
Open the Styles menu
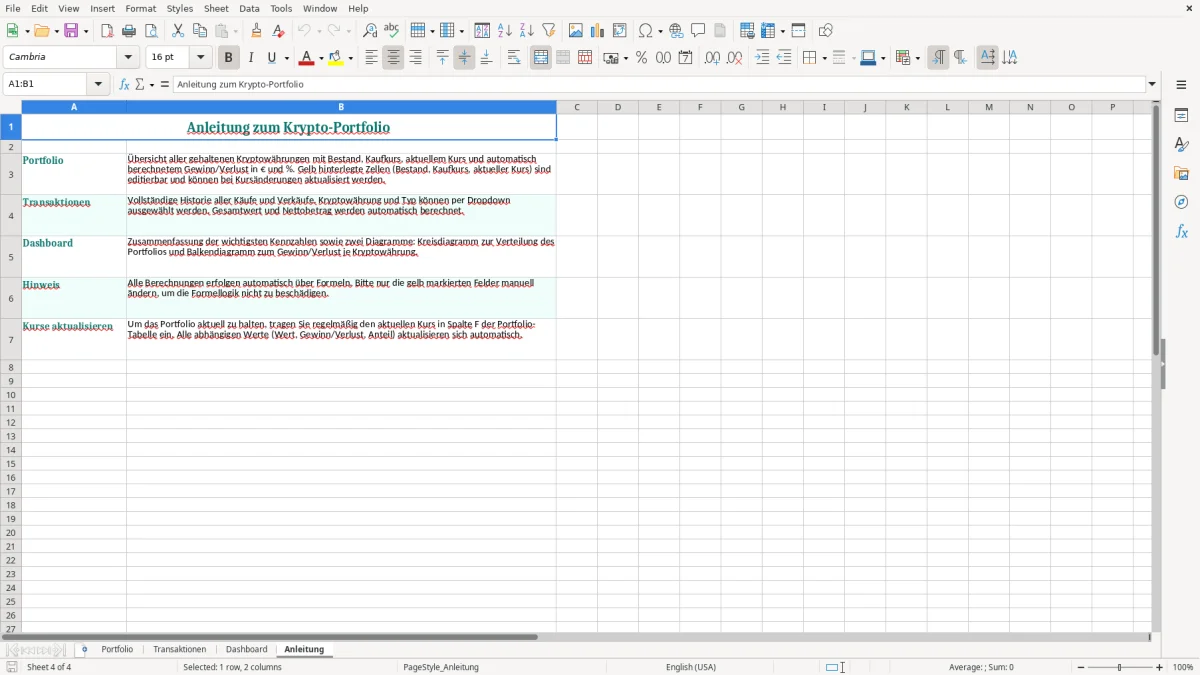(x=180, y=8)
